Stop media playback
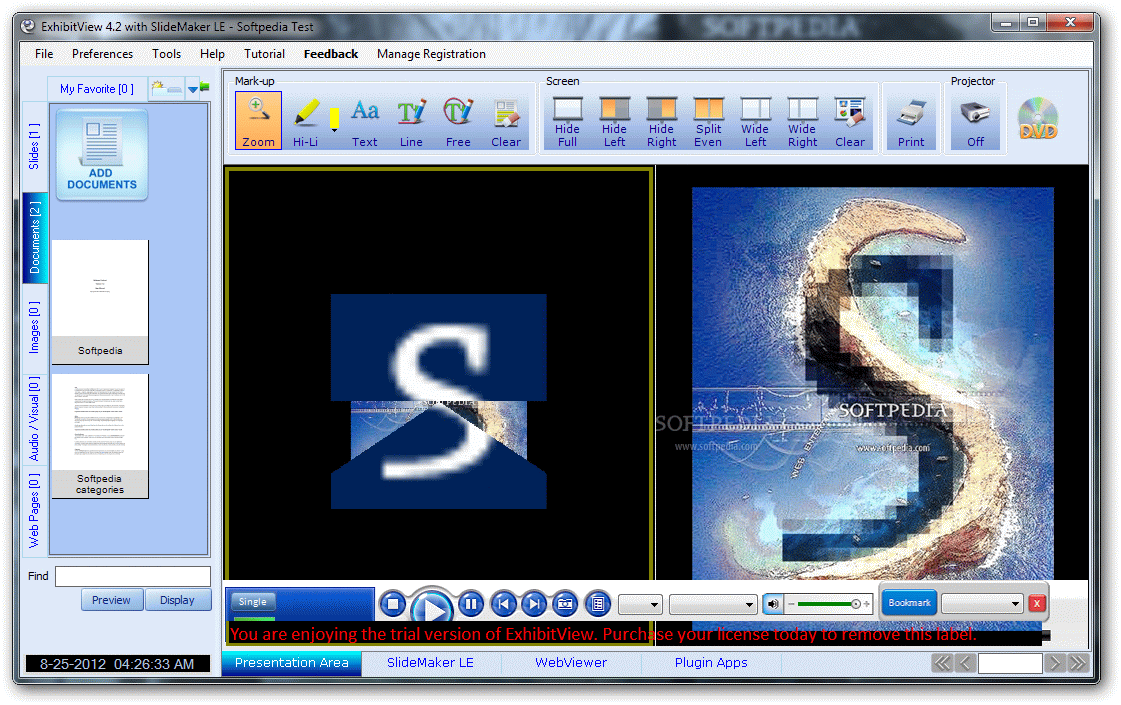The height and width of the screenshot is (705, 1121). coord(392,604)
